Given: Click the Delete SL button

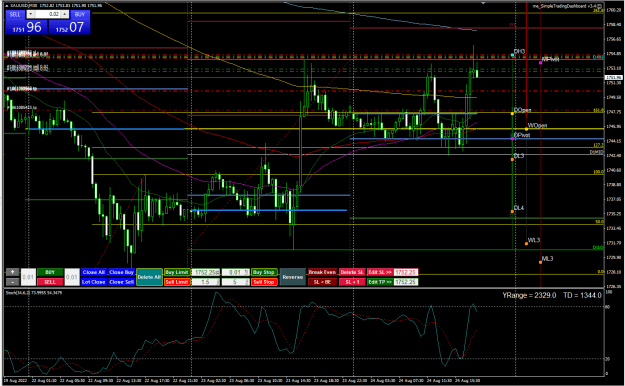Looking at the screenshot, I should pyautogui.click(x=352, y=272).
